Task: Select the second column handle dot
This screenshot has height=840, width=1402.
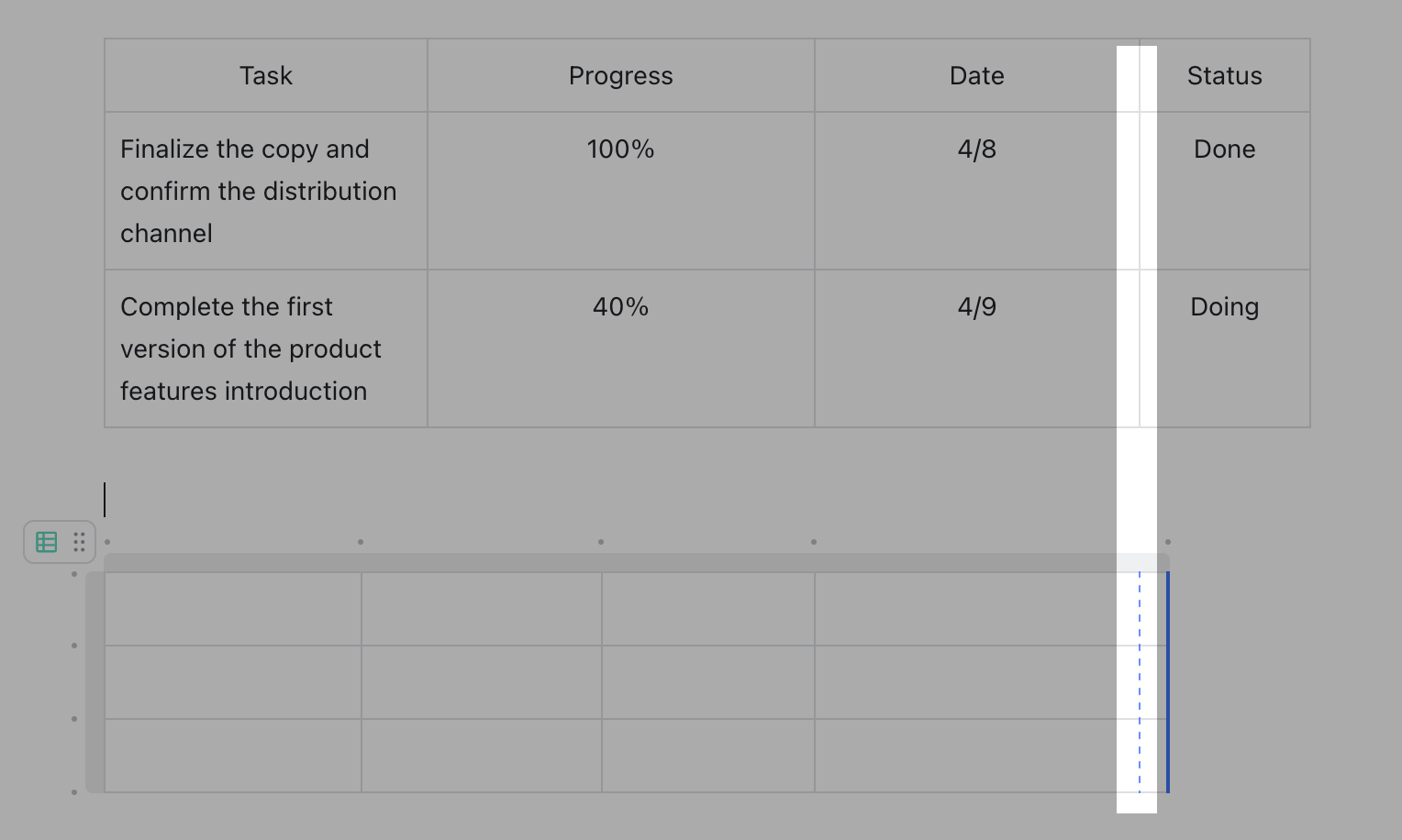Action: pos(361,541)
